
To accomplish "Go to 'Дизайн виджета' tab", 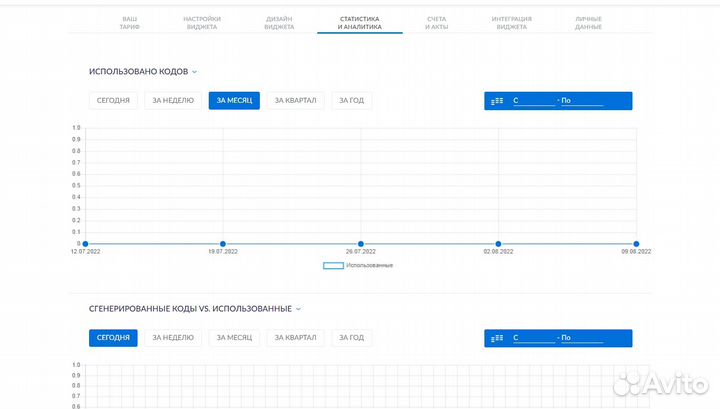I will (x=280, y=23).
